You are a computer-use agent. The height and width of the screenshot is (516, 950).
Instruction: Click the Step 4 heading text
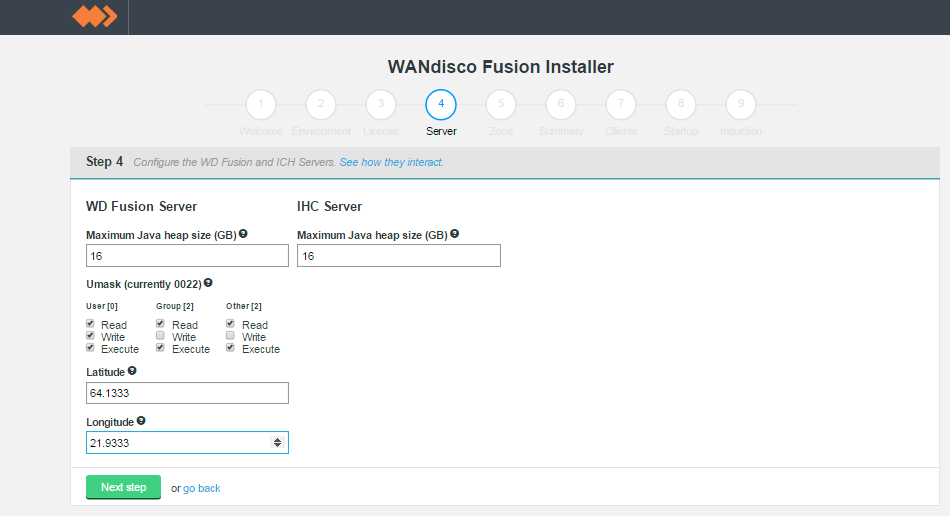pyautogui.click(x=104, y=162)
